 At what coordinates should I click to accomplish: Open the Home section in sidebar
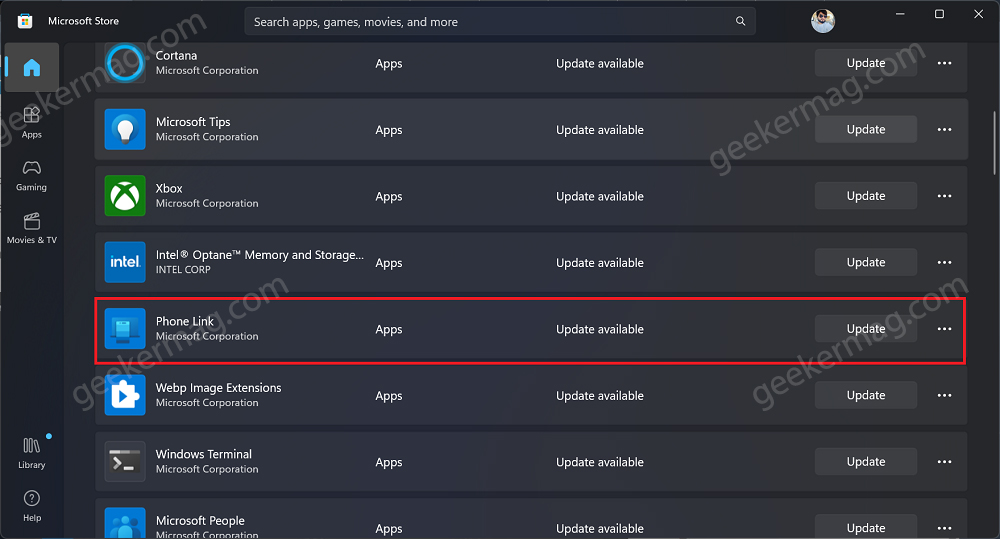point(32,68)
